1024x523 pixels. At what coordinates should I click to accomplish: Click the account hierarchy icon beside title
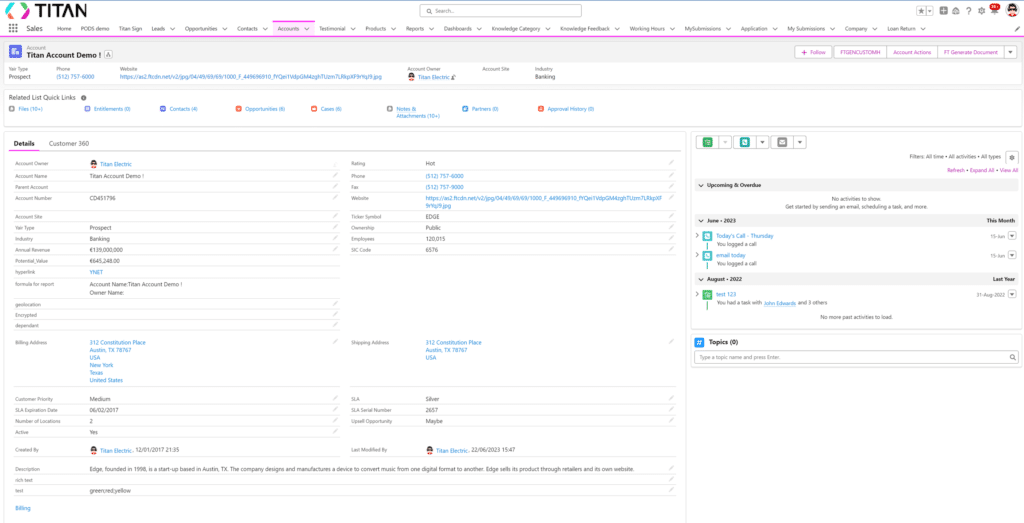pos(108,55)
